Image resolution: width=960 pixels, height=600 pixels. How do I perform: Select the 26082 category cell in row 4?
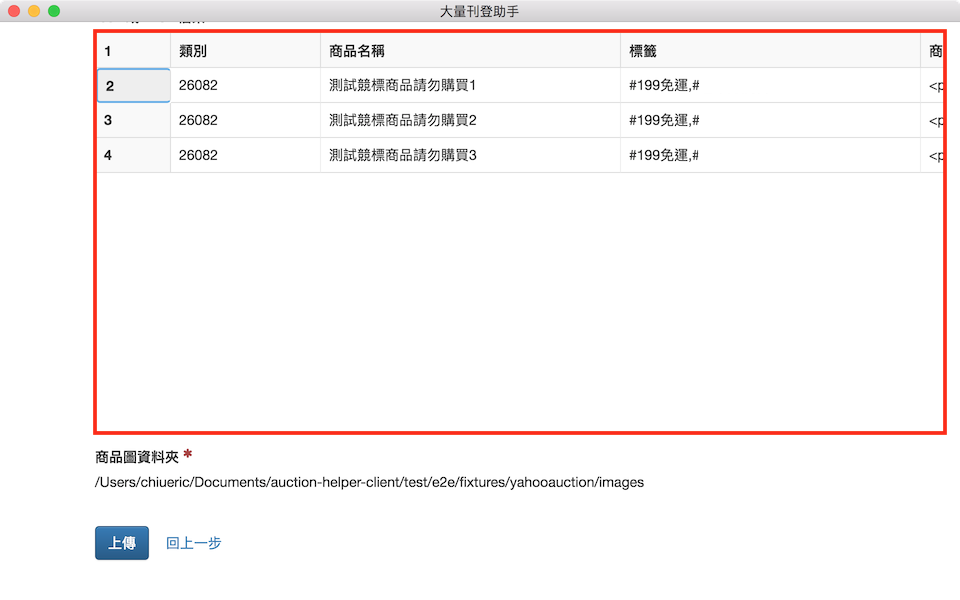245,155
